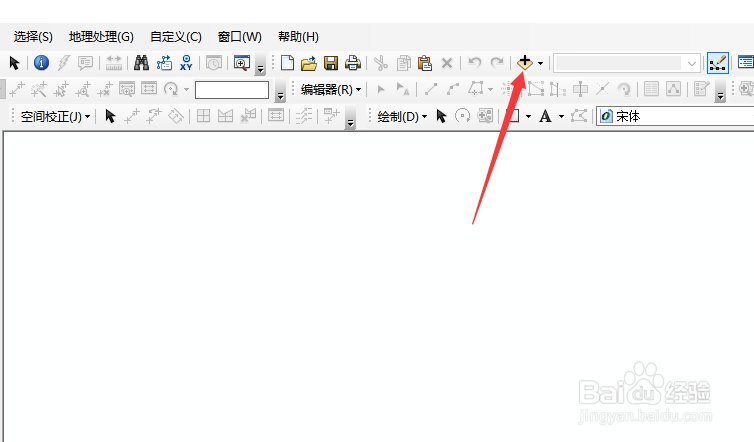Toggle the Editor Toolbar button
The image size is (754, 442).
pyautogui.click(x=717, y=63)
